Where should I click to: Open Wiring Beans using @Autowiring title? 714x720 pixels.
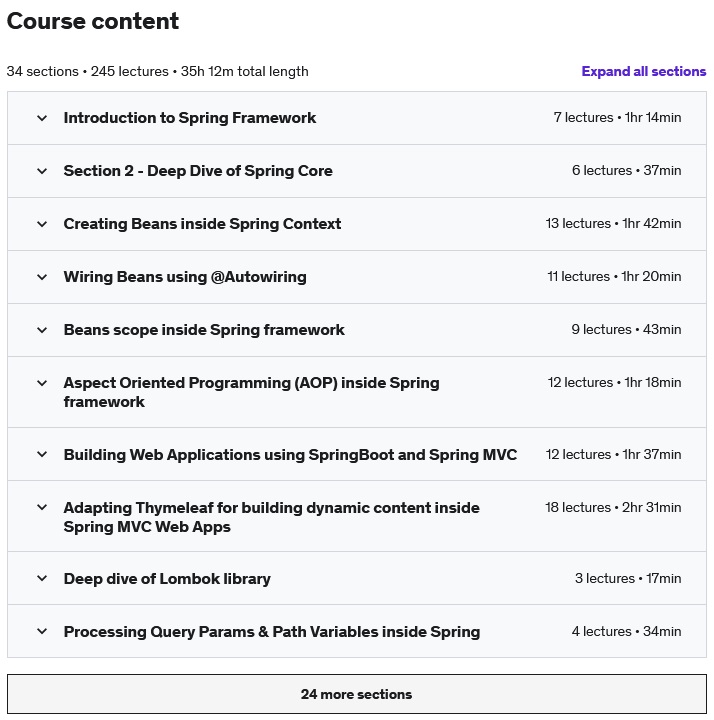pos(185,277)
